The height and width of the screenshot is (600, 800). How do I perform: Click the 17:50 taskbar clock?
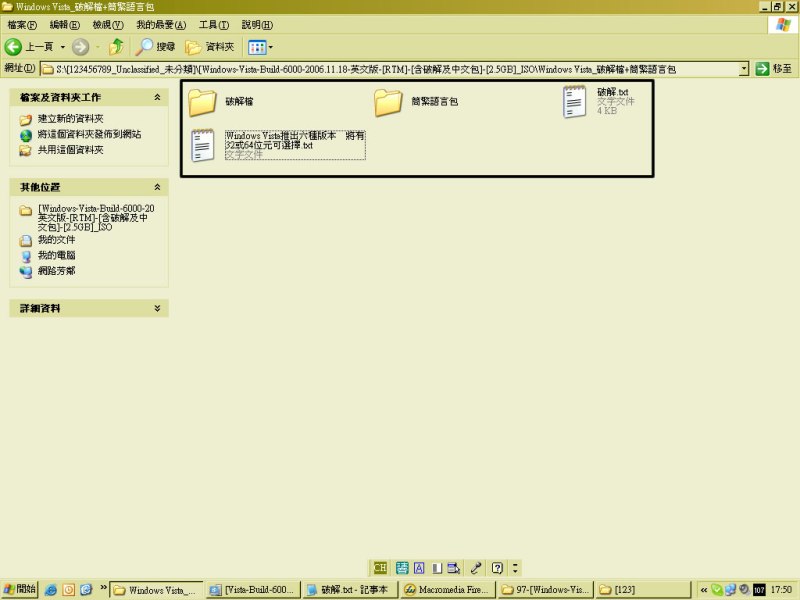pos(781,590)
